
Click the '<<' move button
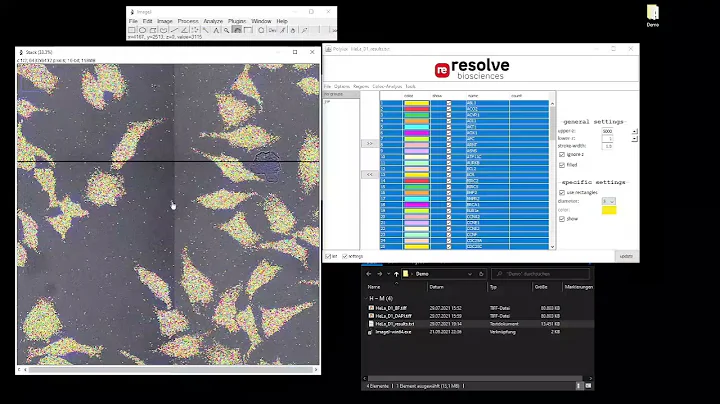(370, 174)
